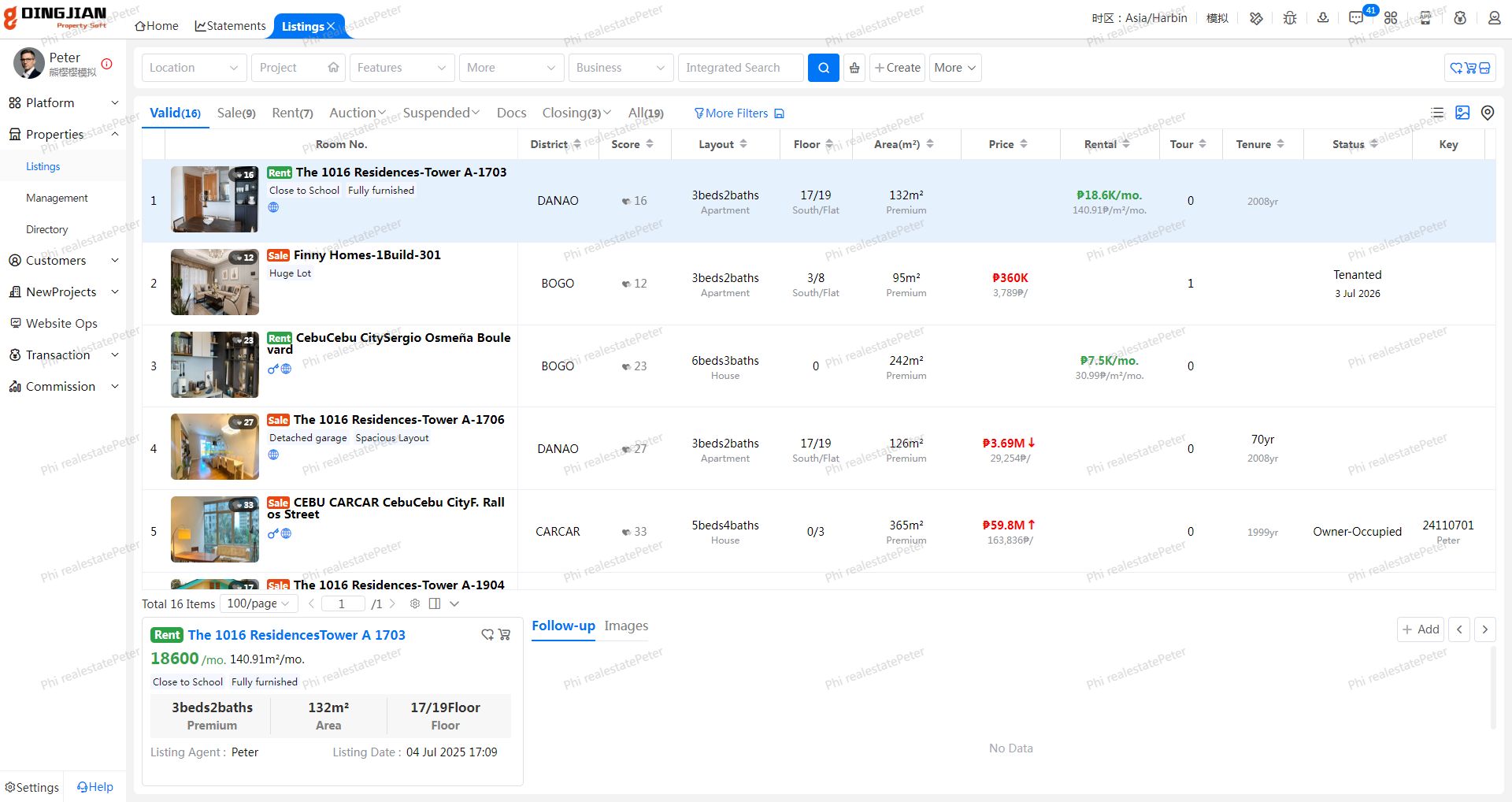Click the clear filters broom icon
Screen dimensions: 1512x802
coord(854,68)
